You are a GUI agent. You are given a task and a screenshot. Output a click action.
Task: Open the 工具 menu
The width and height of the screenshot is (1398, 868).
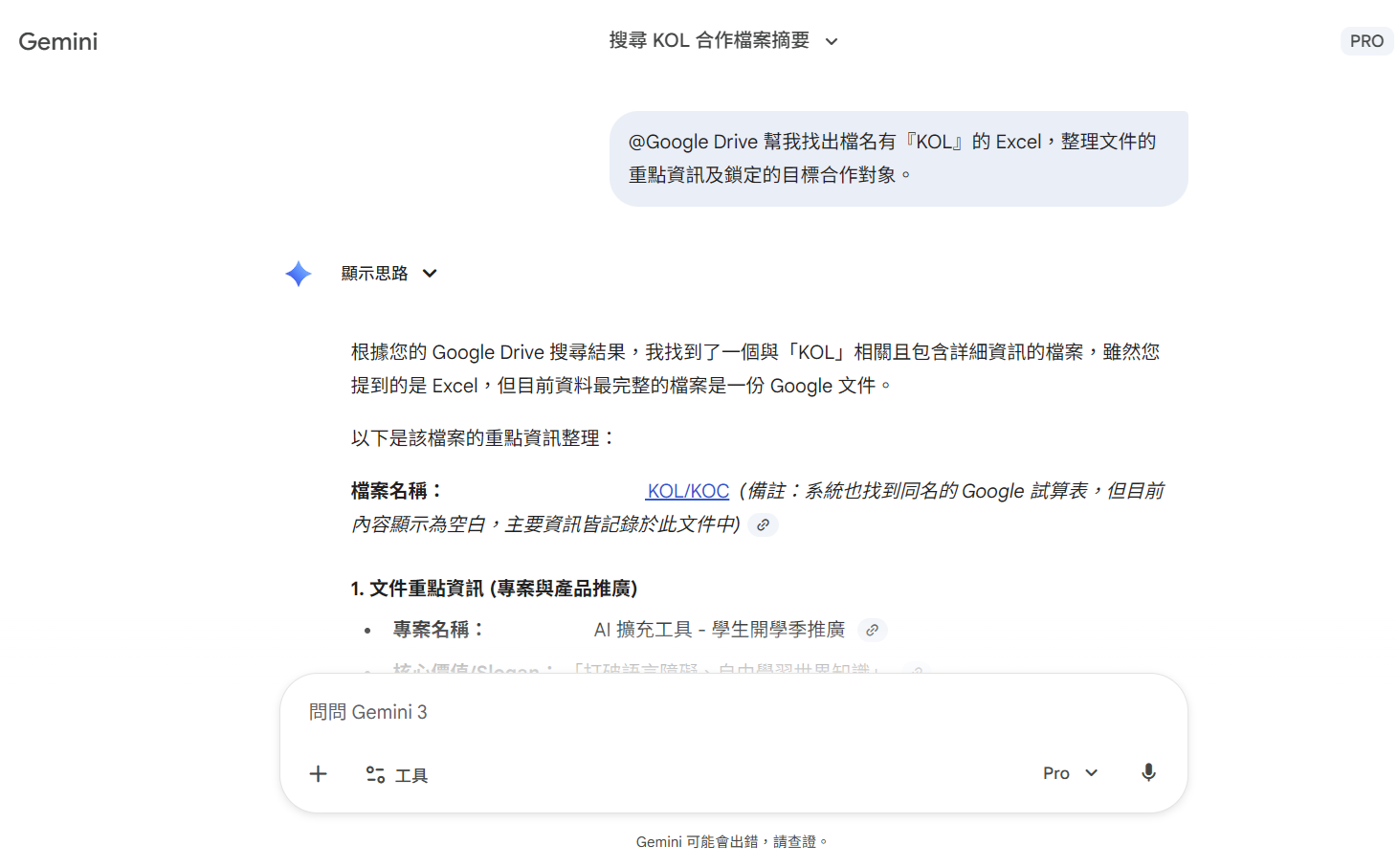point(411,775)
